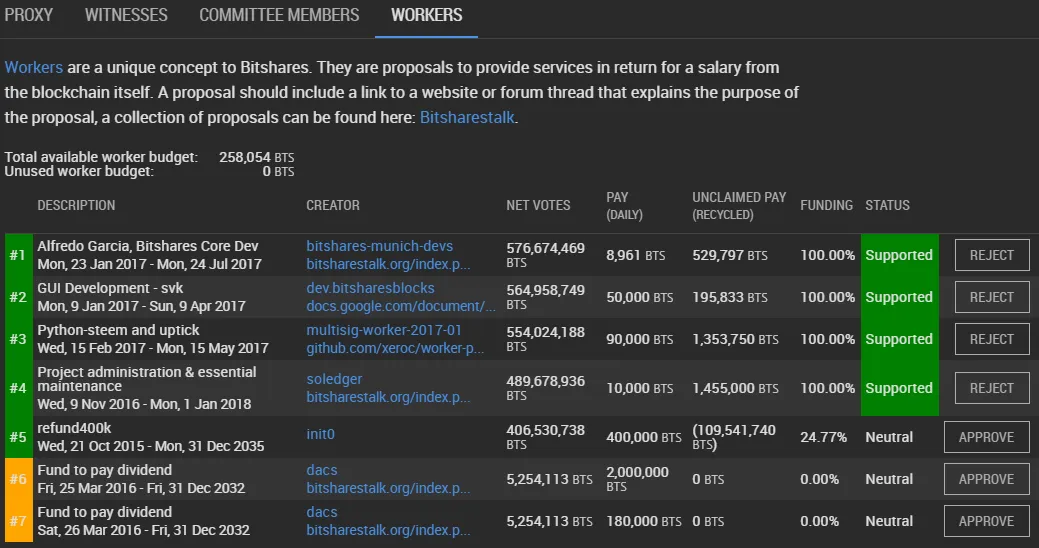This screenshot has height=548, width=1039.
Task: Reject the Python-steem and uptick worker
Action: coord(992,339)
